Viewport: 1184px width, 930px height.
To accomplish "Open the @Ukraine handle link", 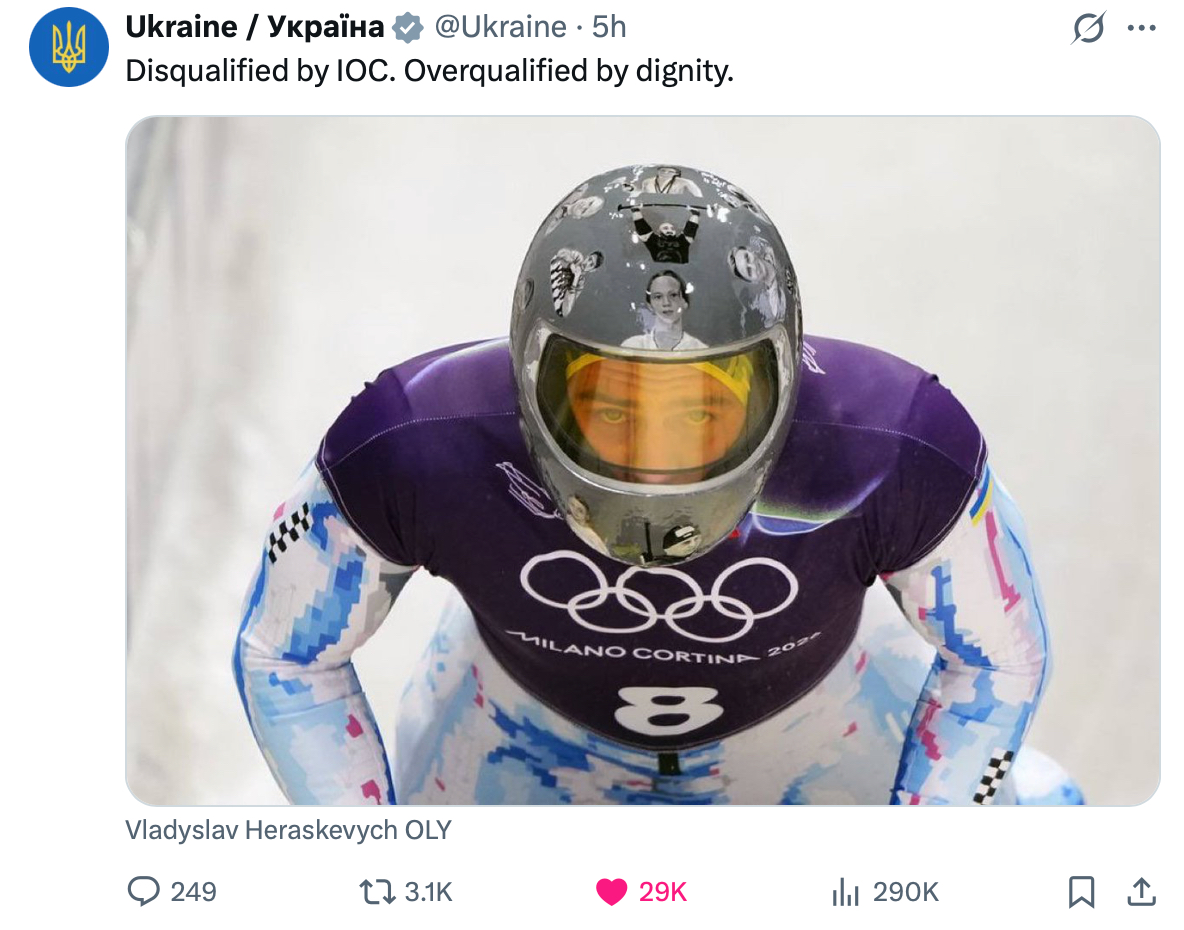I will tap(501, 27).
